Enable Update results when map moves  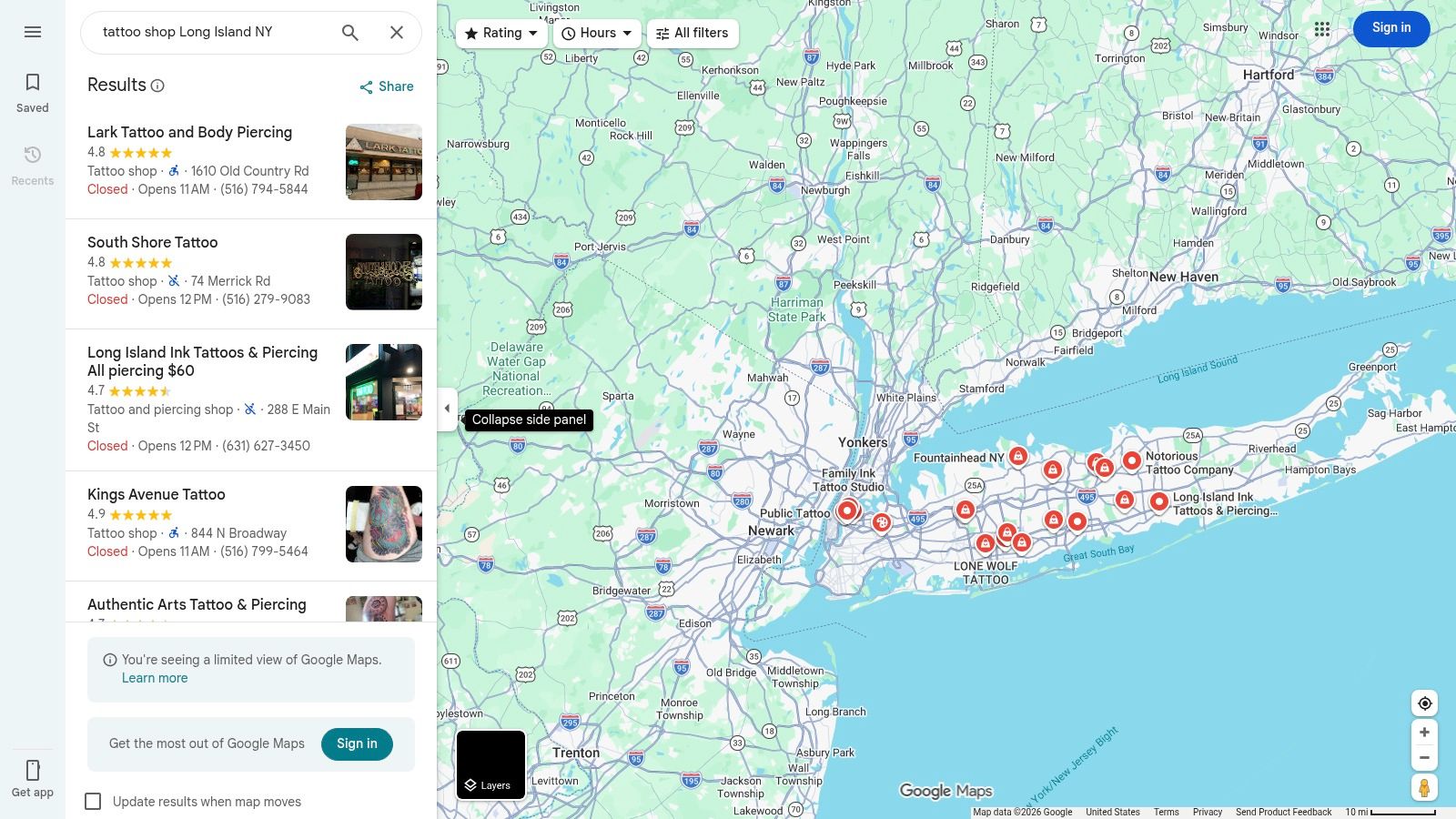pyautogui.click(x=94, y=802)
